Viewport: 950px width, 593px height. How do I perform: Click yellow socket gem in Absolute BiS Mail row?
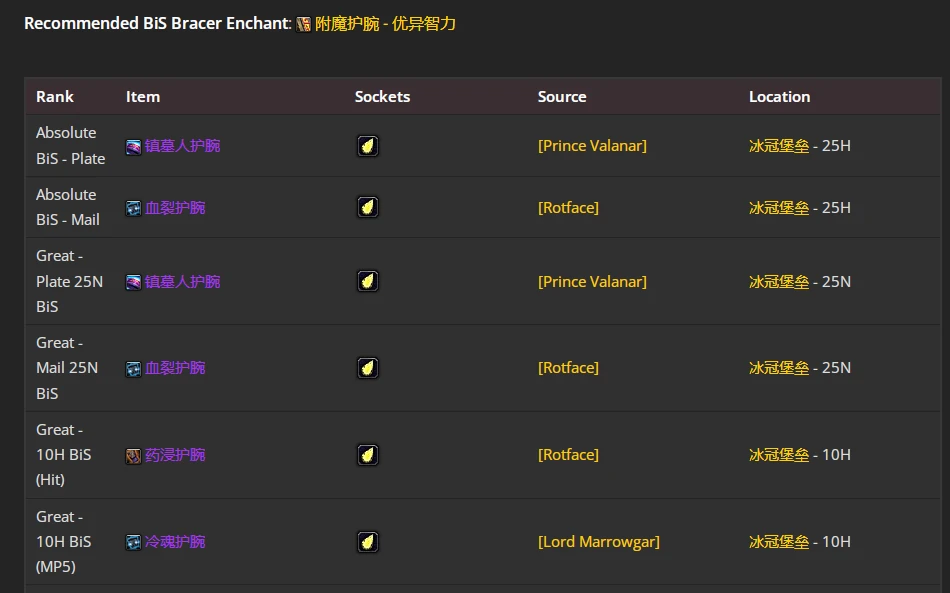pyautogui.click(x=368, y=207)
